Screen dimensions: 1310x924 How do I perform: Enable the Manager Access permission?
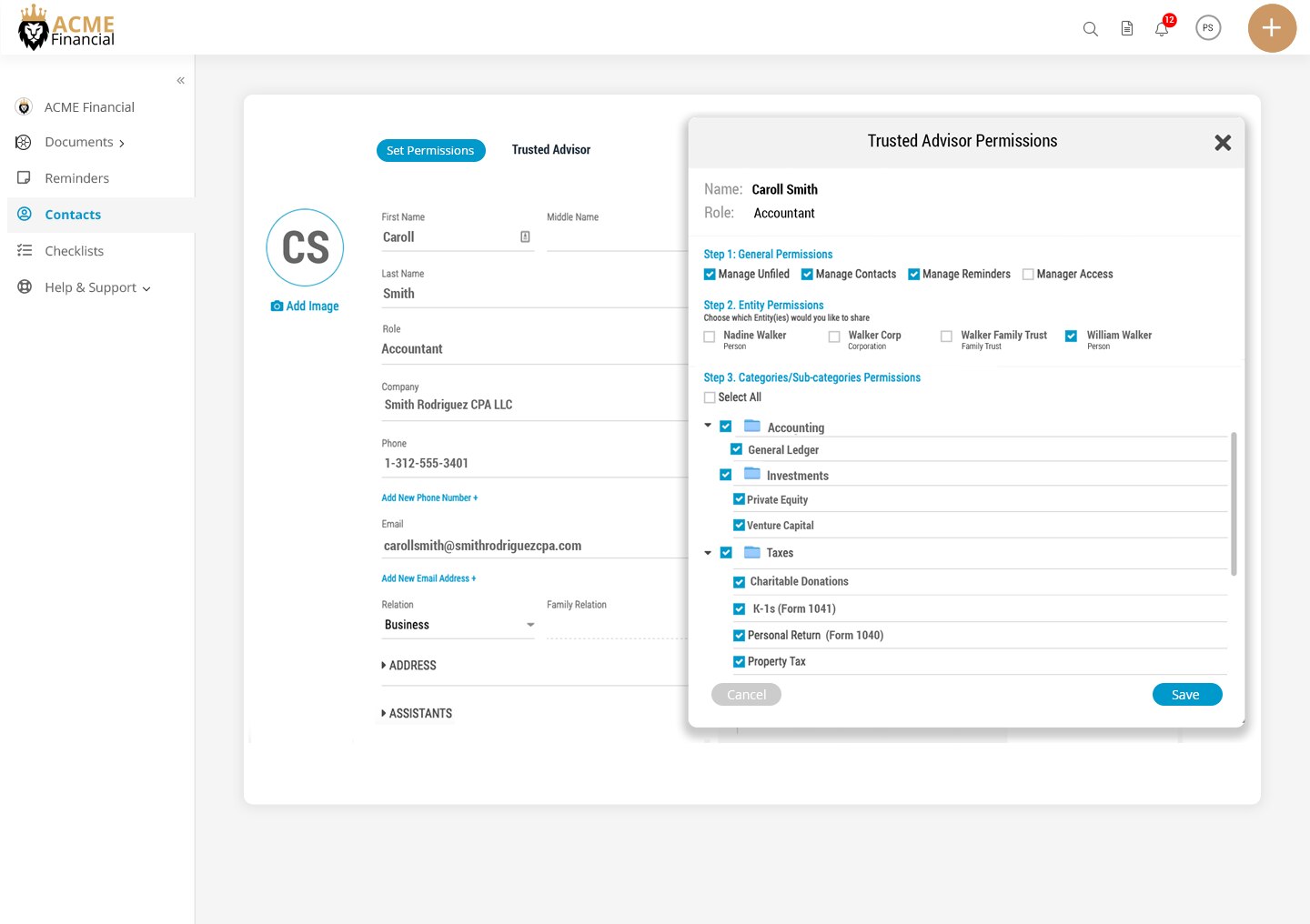click(1028, 274)
